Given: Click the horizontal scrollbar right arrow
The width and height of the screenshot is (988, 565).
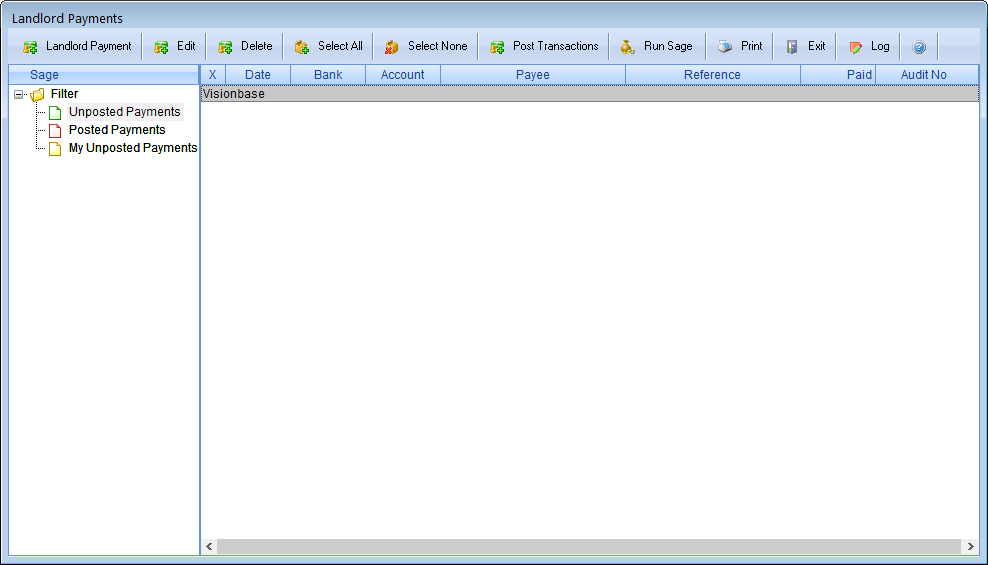Looking at the screenshot, I should coord(970,546).
